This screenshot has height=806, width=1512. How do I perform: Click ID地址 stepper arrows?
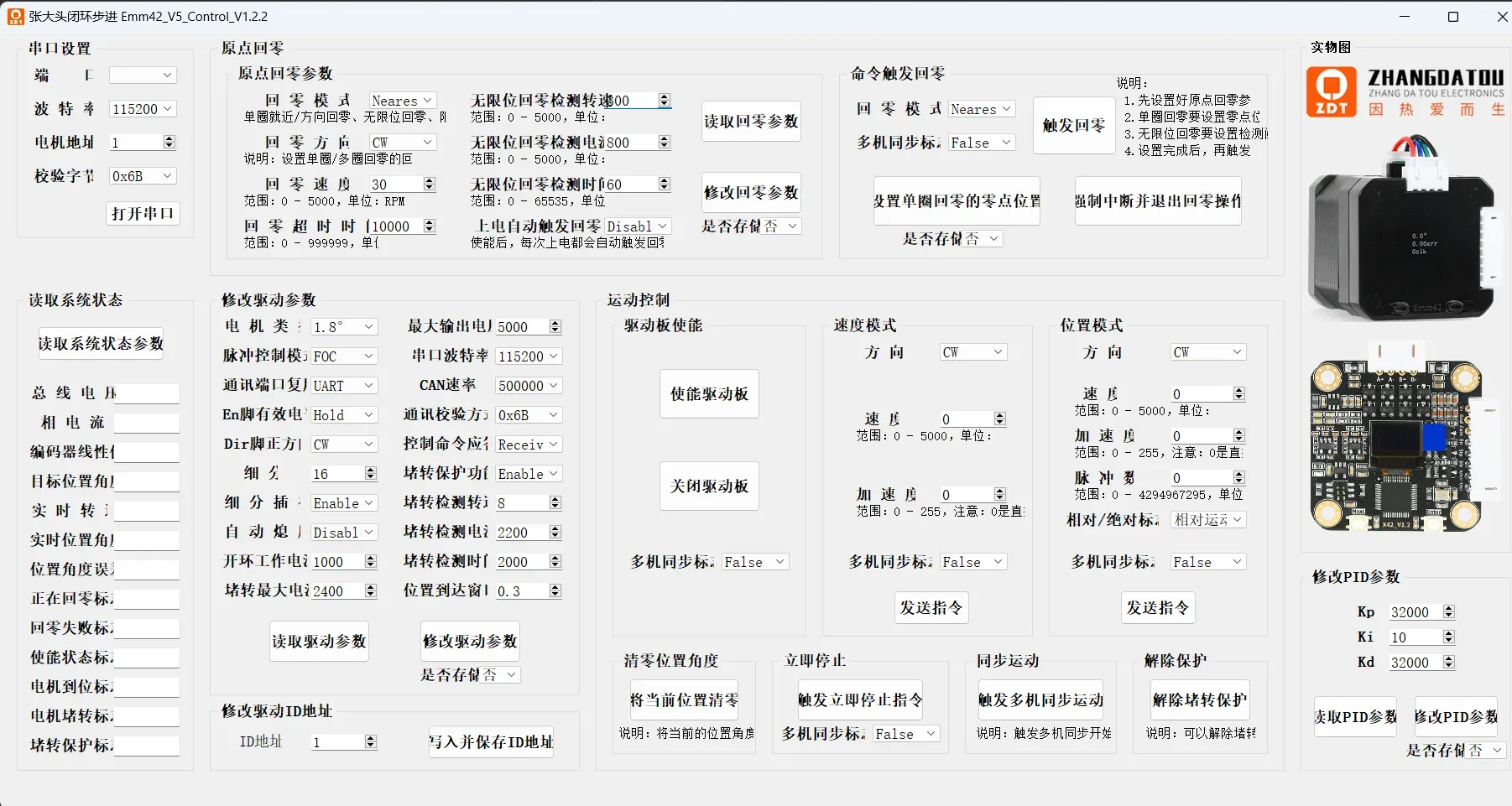[371, 741]
